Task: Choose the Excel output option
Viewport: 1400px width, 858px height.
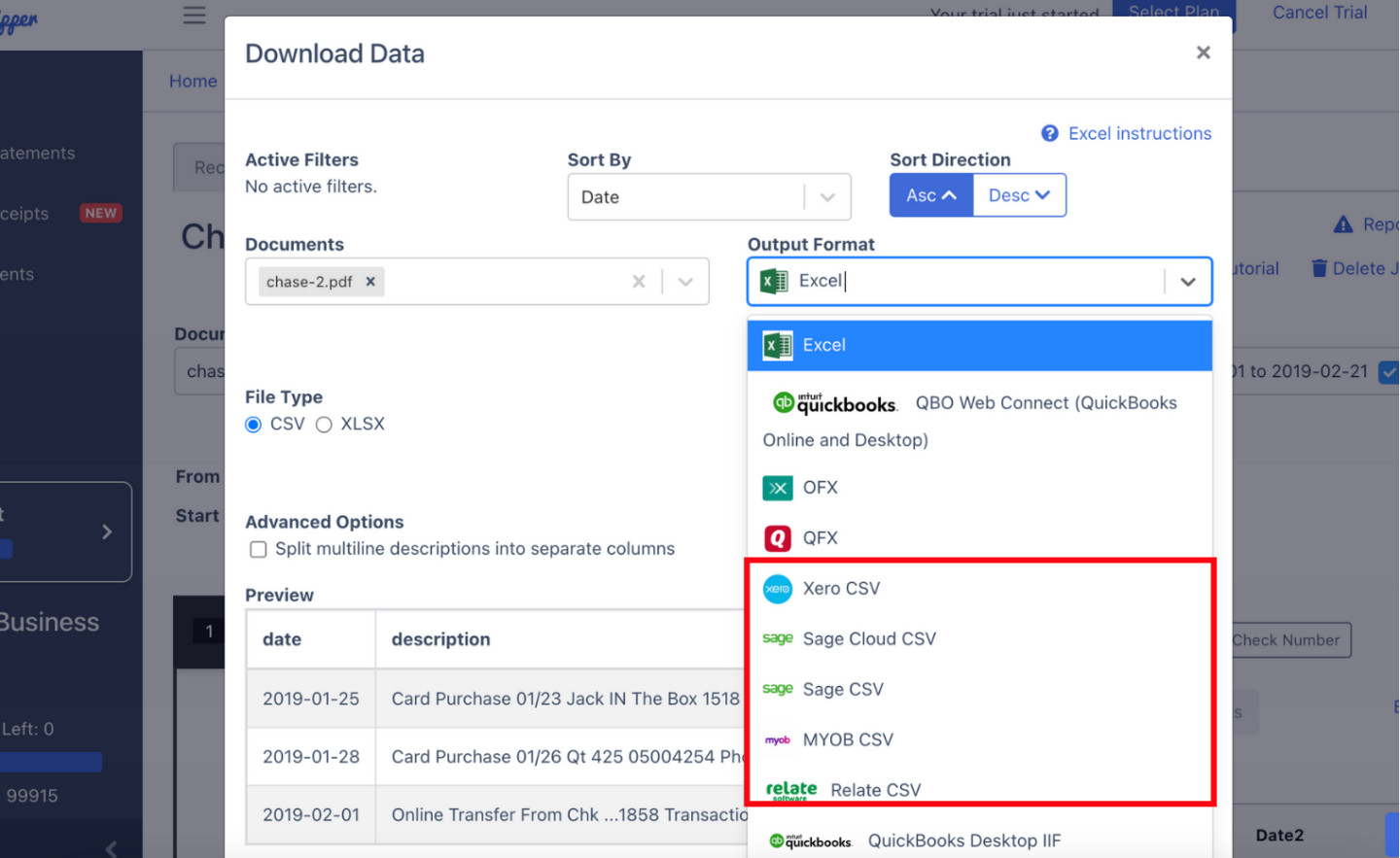Action: [x=979, y=345]
